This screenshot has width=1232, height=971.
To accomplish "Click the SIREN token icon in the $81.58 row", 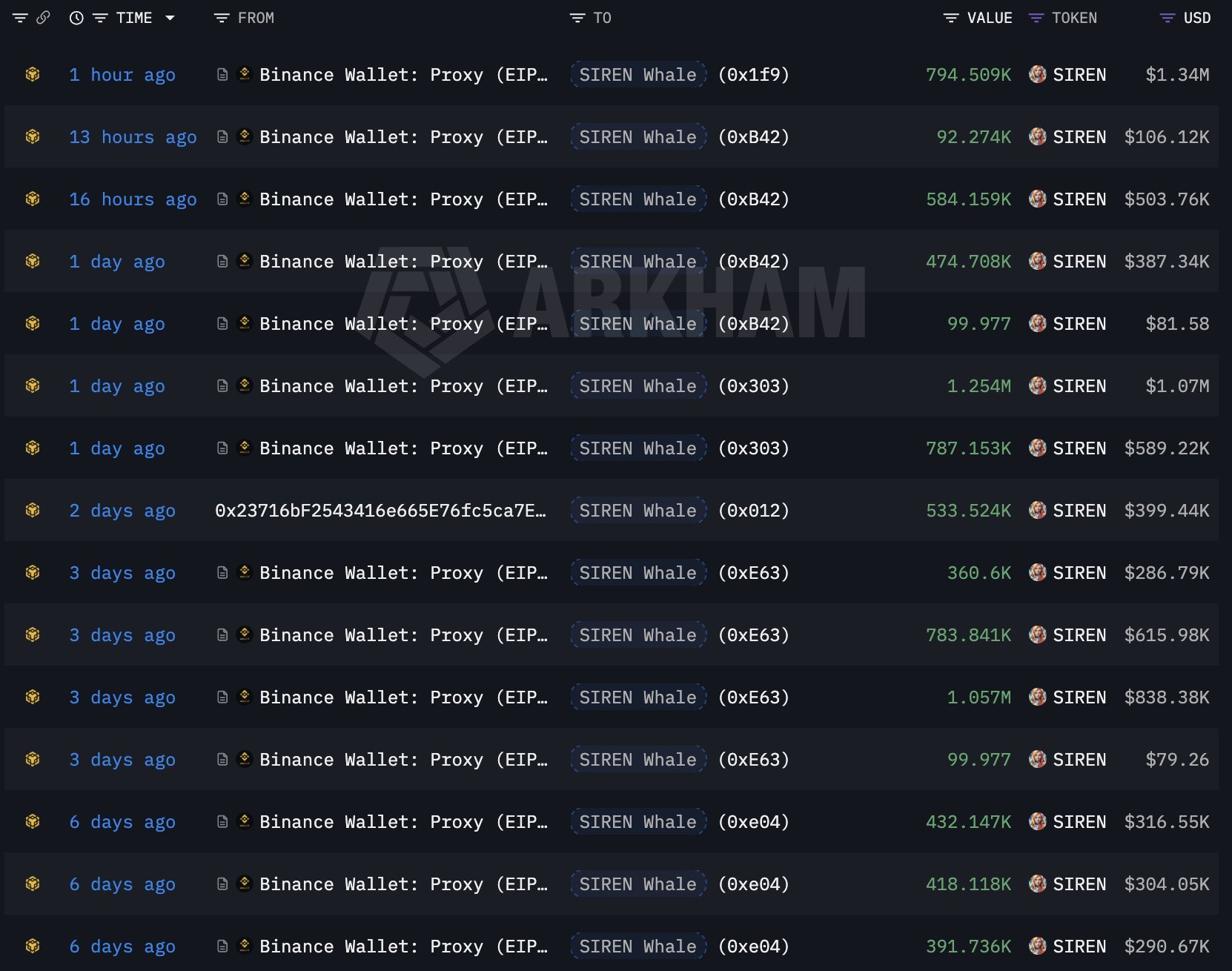I will [1038, 323].
